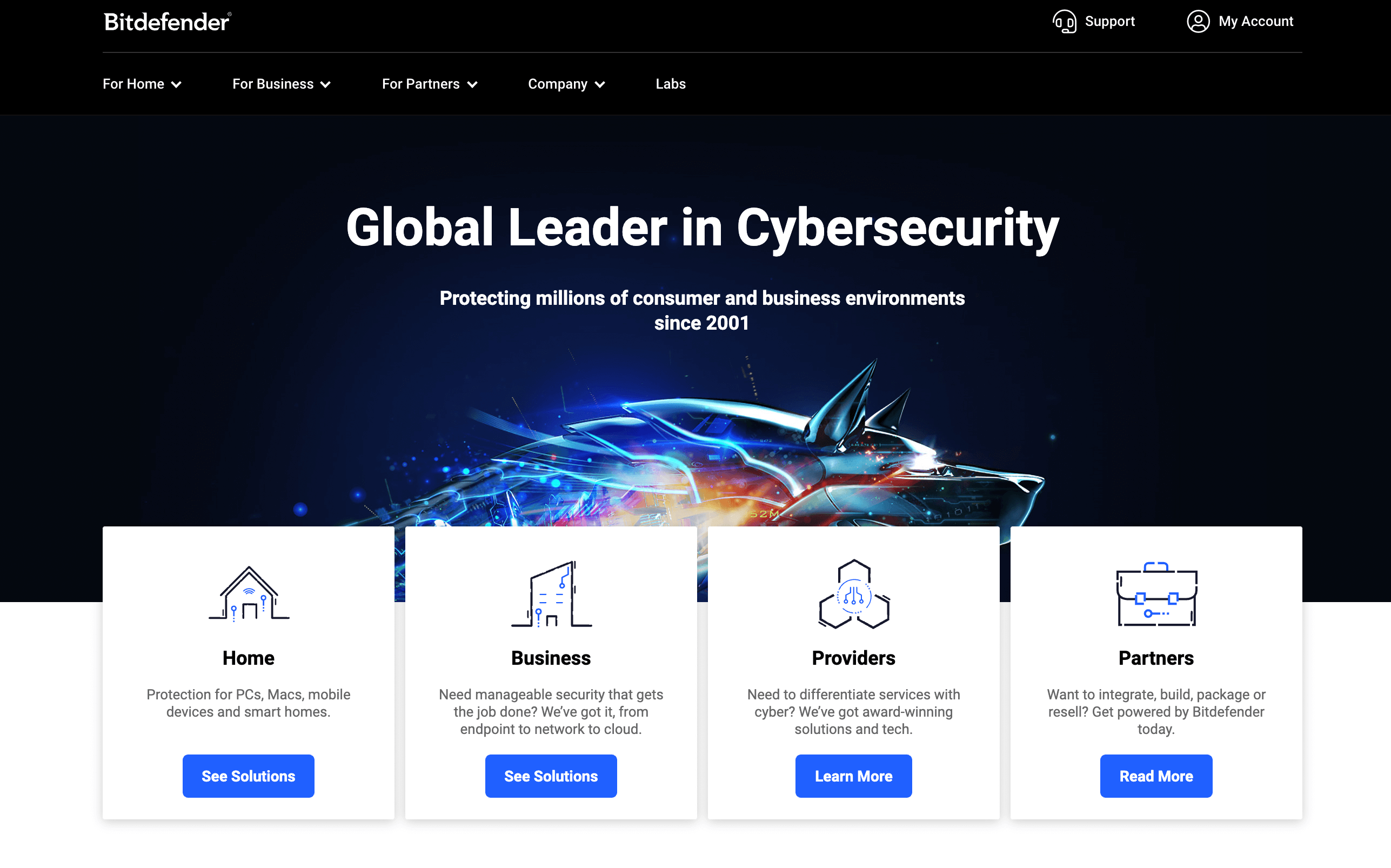Open the For Partners dropdown chevron
This screenshot has width=1391, height=868.
click(x=472, y=84)
